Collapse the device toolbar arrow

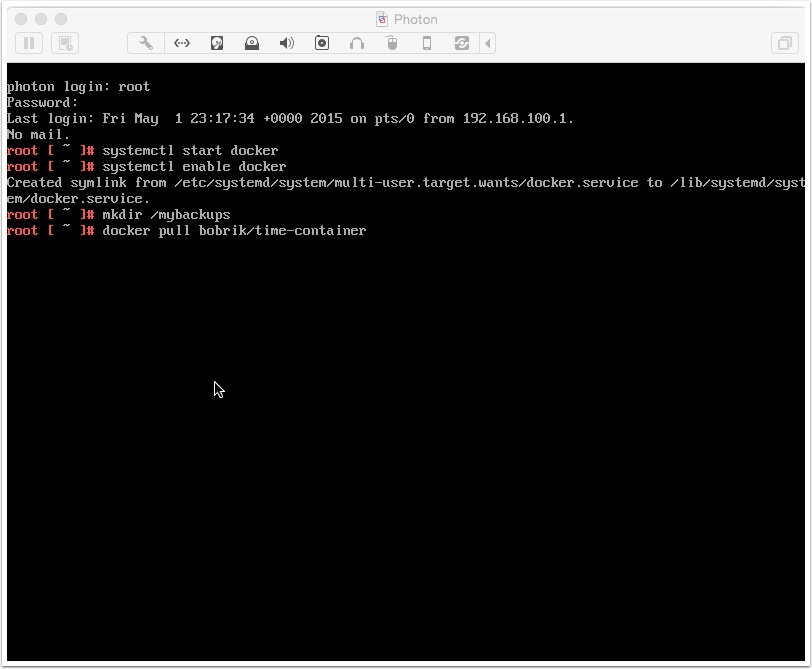pos(487,43)
